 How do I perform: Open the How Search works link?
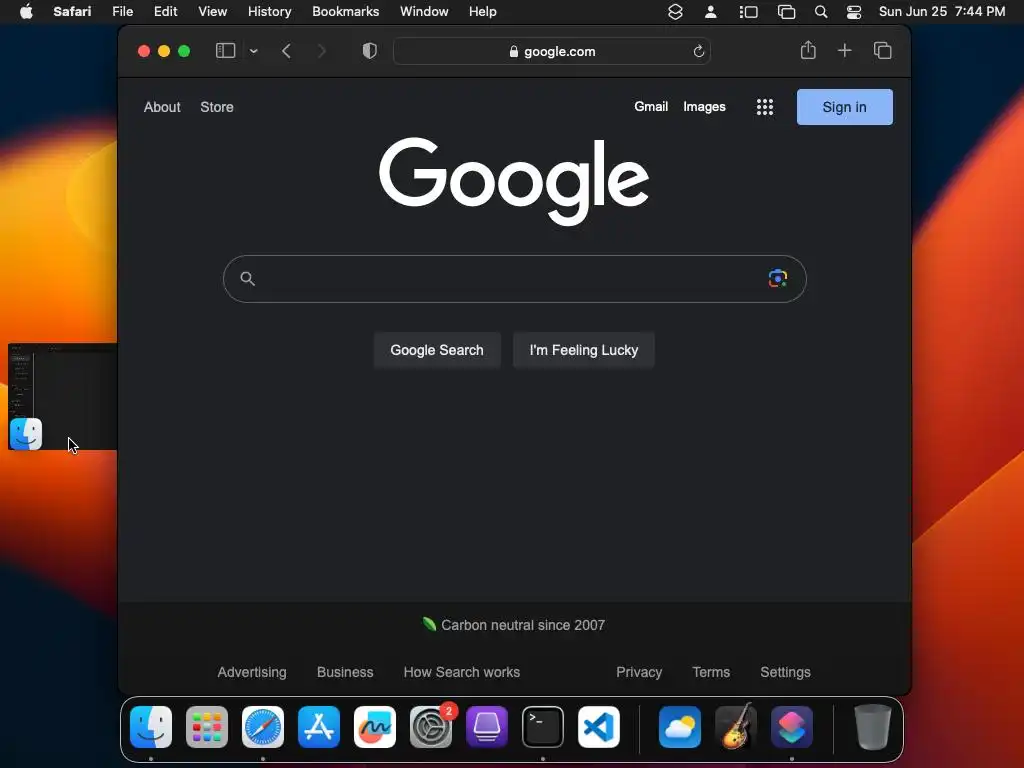[x=462, y=672]
